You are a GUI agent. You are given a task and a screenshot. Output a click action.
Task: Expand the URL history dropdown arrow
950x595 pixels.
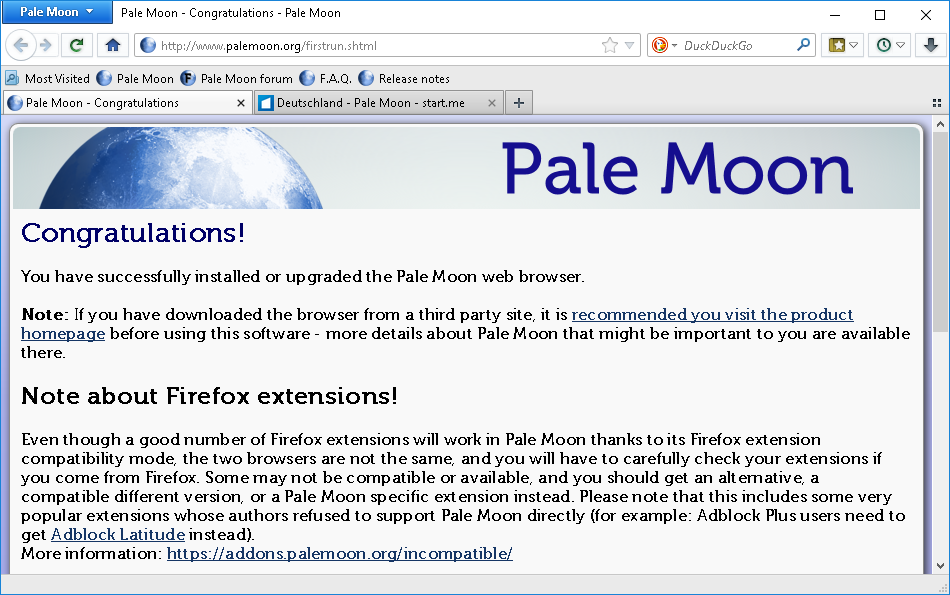click(x=629, y=45)
